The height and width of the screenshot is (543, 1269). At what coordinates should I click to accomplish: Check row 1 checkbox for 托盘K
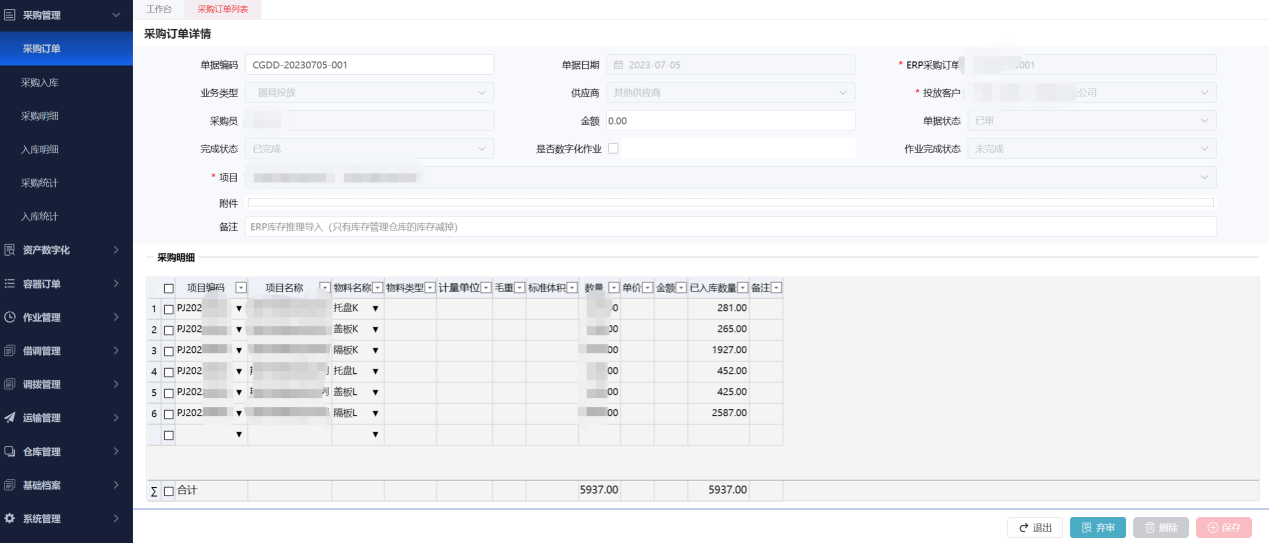[168, 309]
